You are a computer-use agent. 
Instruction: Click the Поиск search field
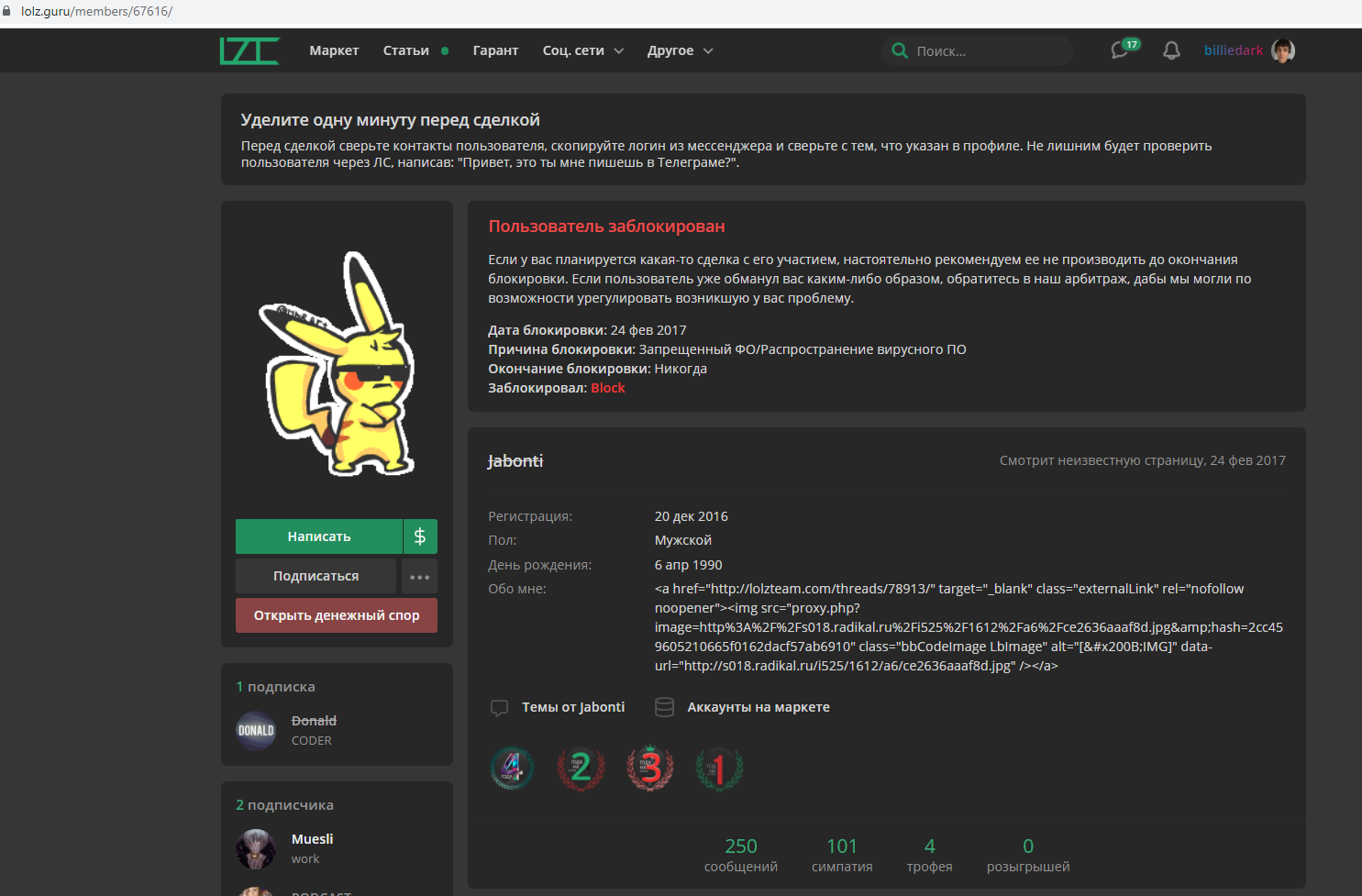[x=978, y=50]
